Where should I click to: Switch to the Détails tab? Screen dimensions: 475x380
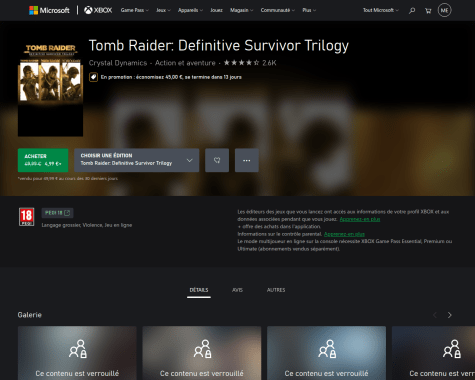199,290
